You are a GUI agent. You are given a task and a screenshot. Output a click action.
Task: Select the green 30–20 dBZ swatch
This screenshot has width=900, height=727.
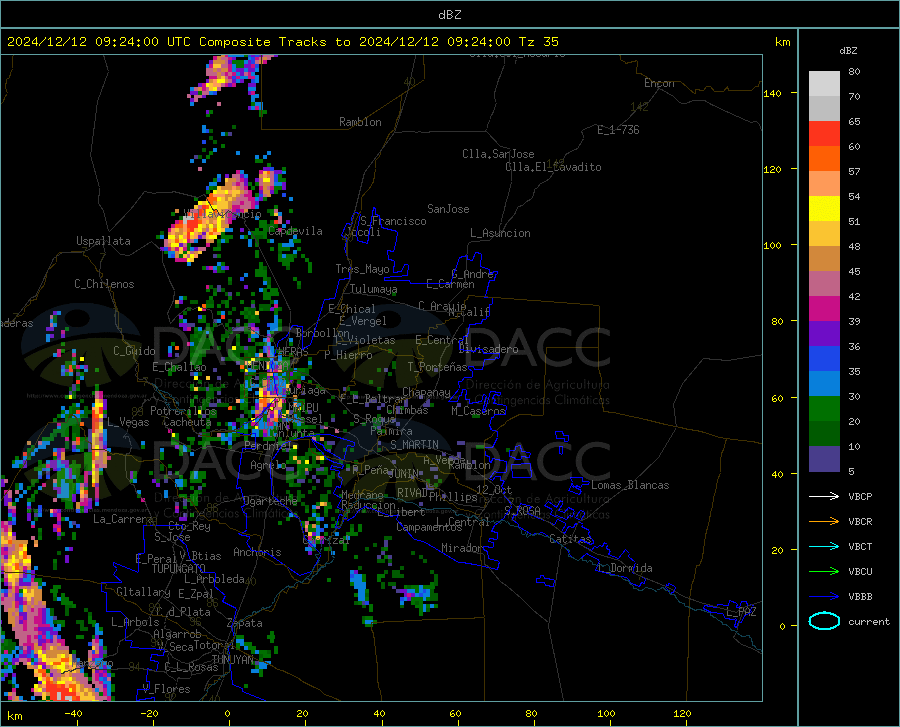pyautogui.click(x=824, y=409)
